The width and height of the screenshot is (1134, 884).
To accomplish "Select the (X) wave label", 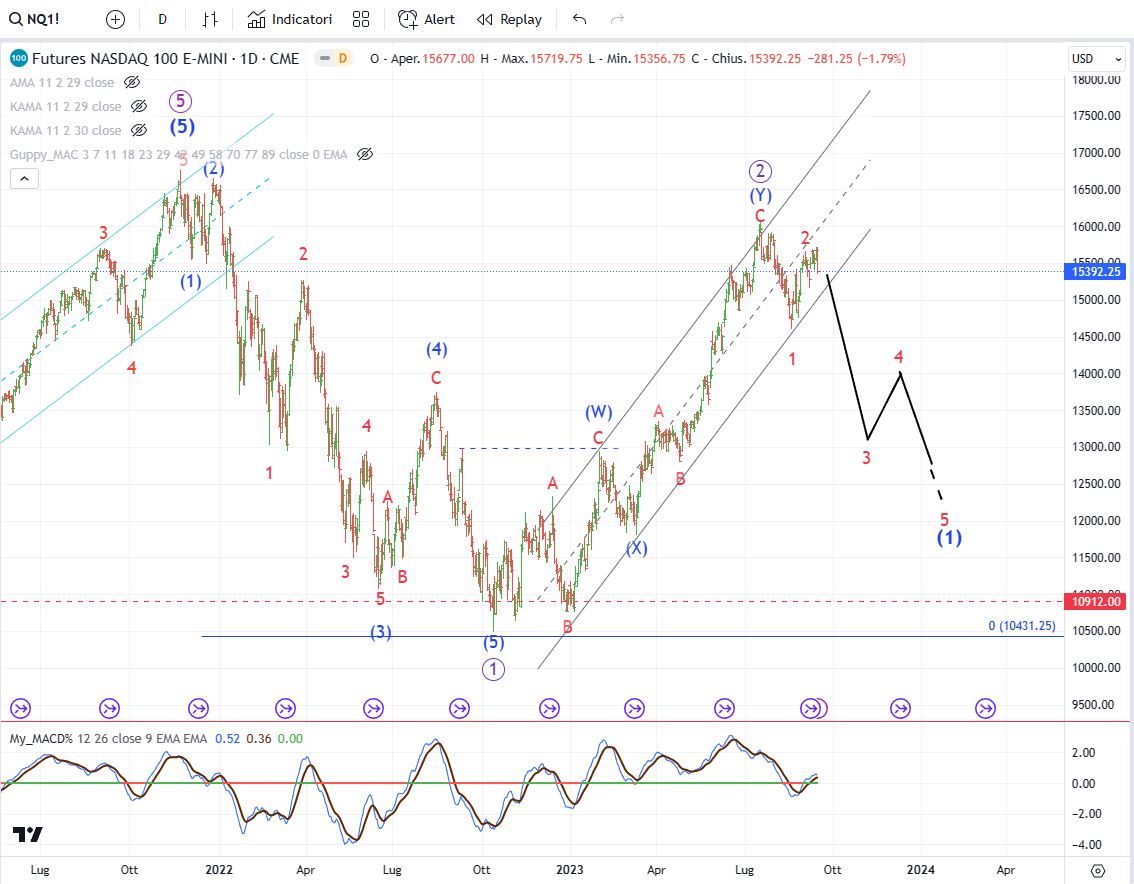I will [x=636, y=548].
